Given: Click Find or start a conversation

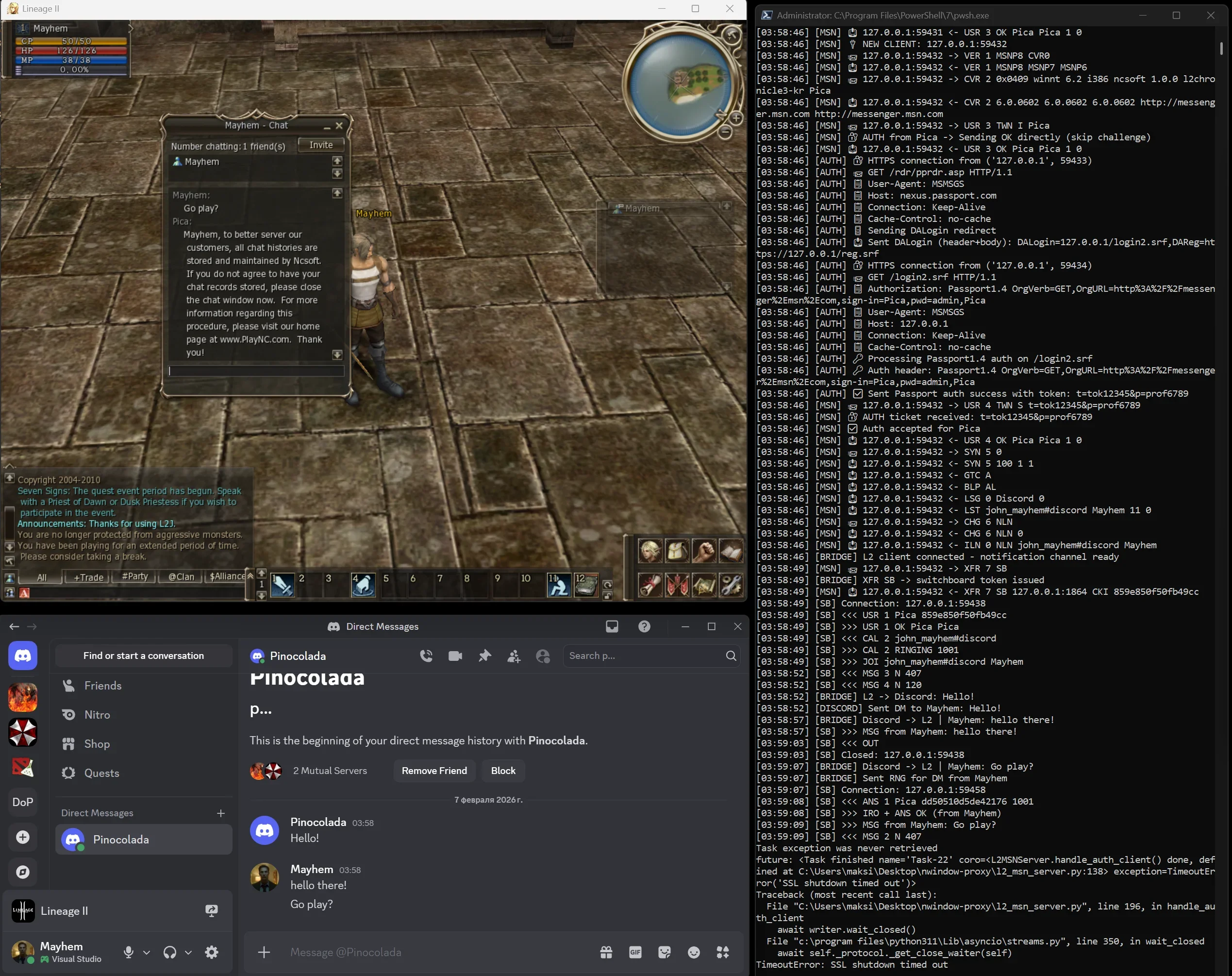Looking at the screenshot, I should click(x=144, y=656).
